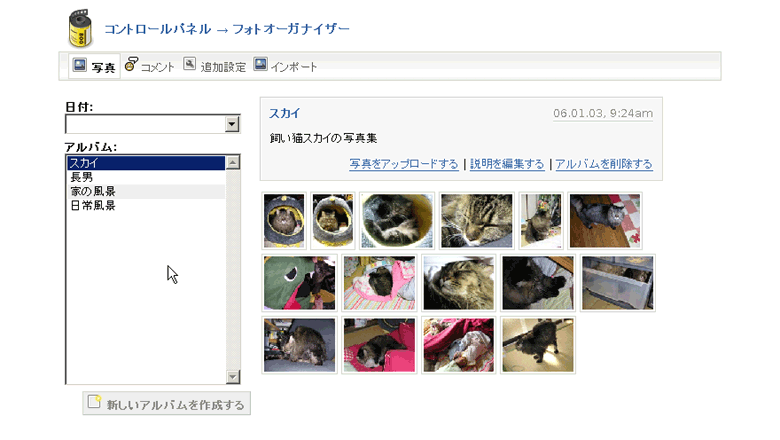Image resolution: width=780 pixels, height=440 pixels.
Task: Click the album list scroll-down arrow
Action: [233, 377]
